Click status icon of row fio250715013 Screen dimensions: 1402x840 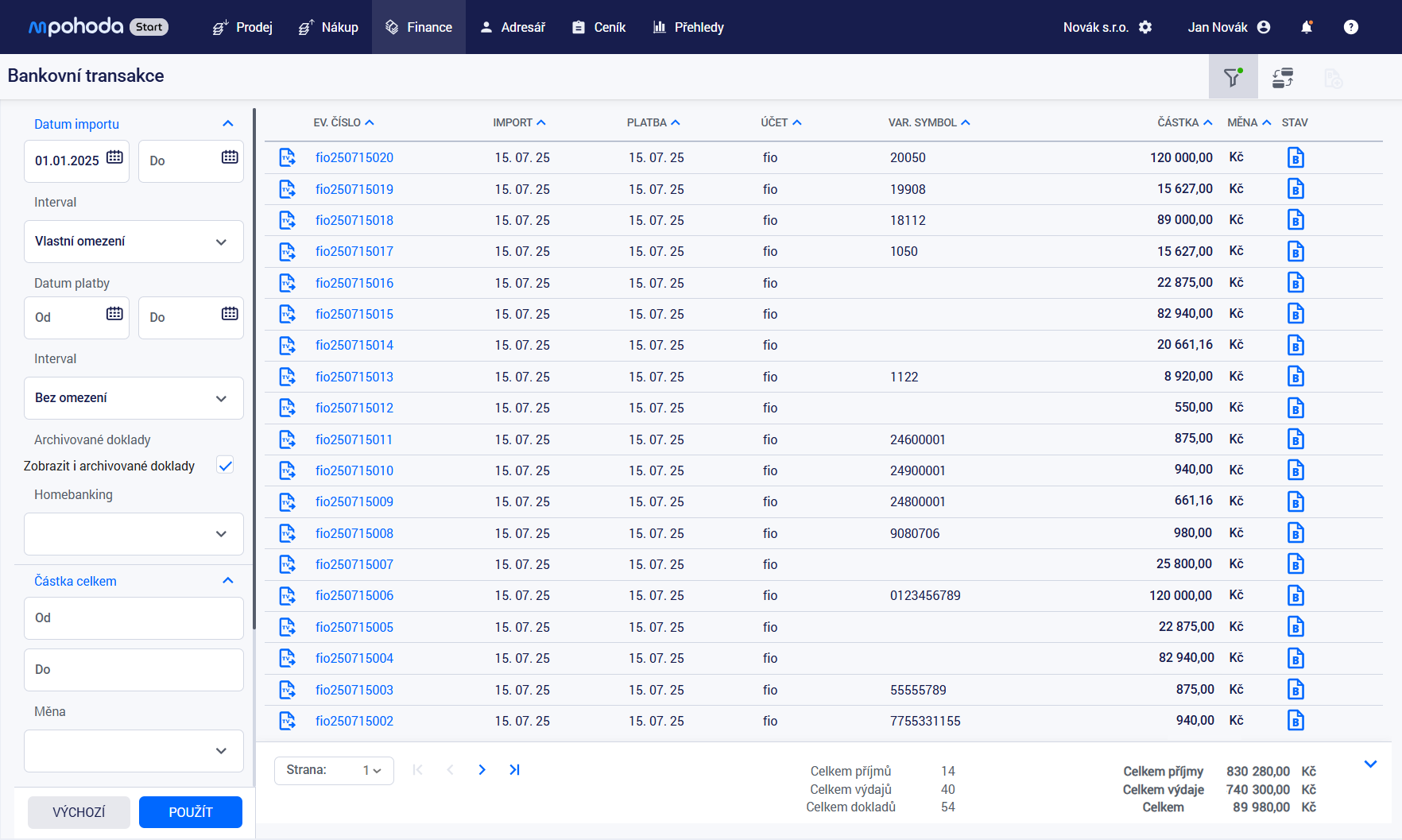pos(1295,377)
